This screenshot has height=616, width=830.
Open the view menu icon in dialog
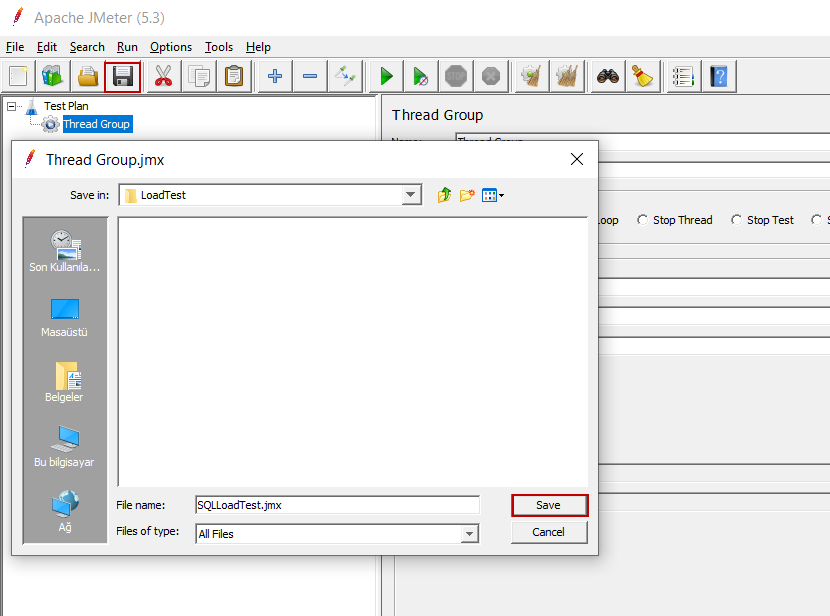(x=493, y=195)
